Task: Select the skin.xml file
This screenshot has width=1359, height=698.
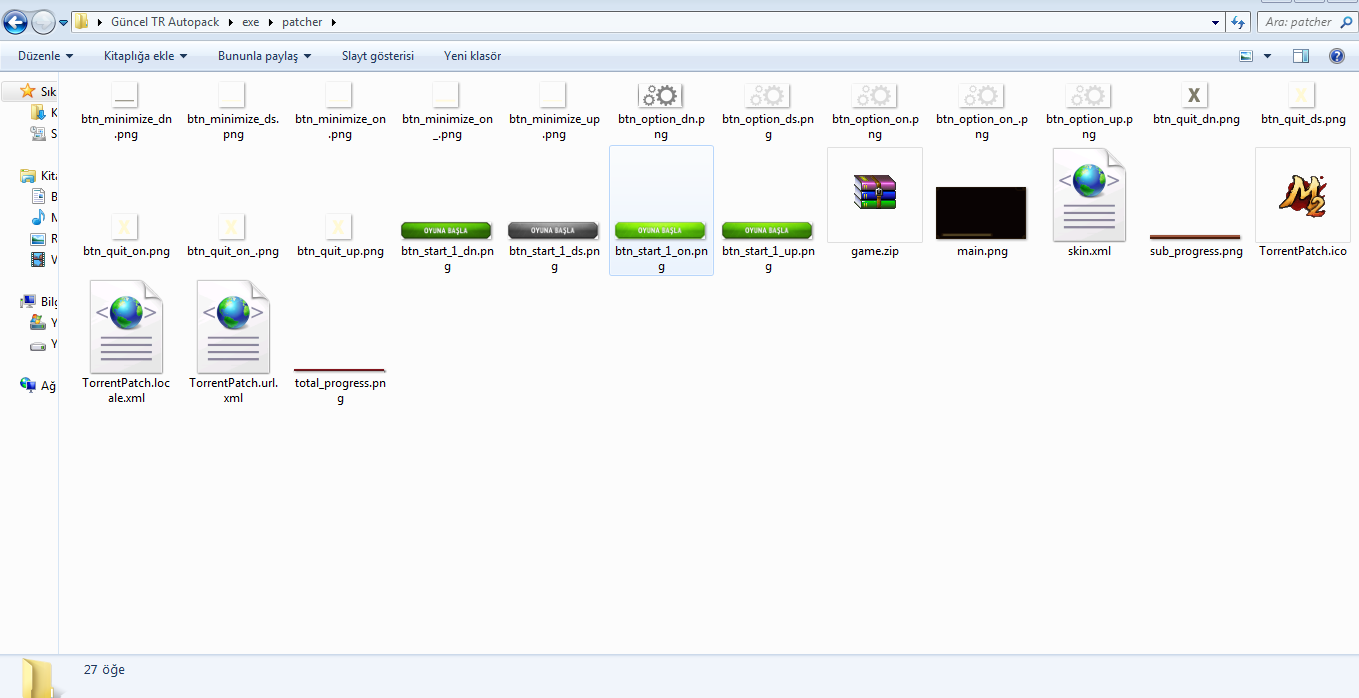Action: 1089,194
